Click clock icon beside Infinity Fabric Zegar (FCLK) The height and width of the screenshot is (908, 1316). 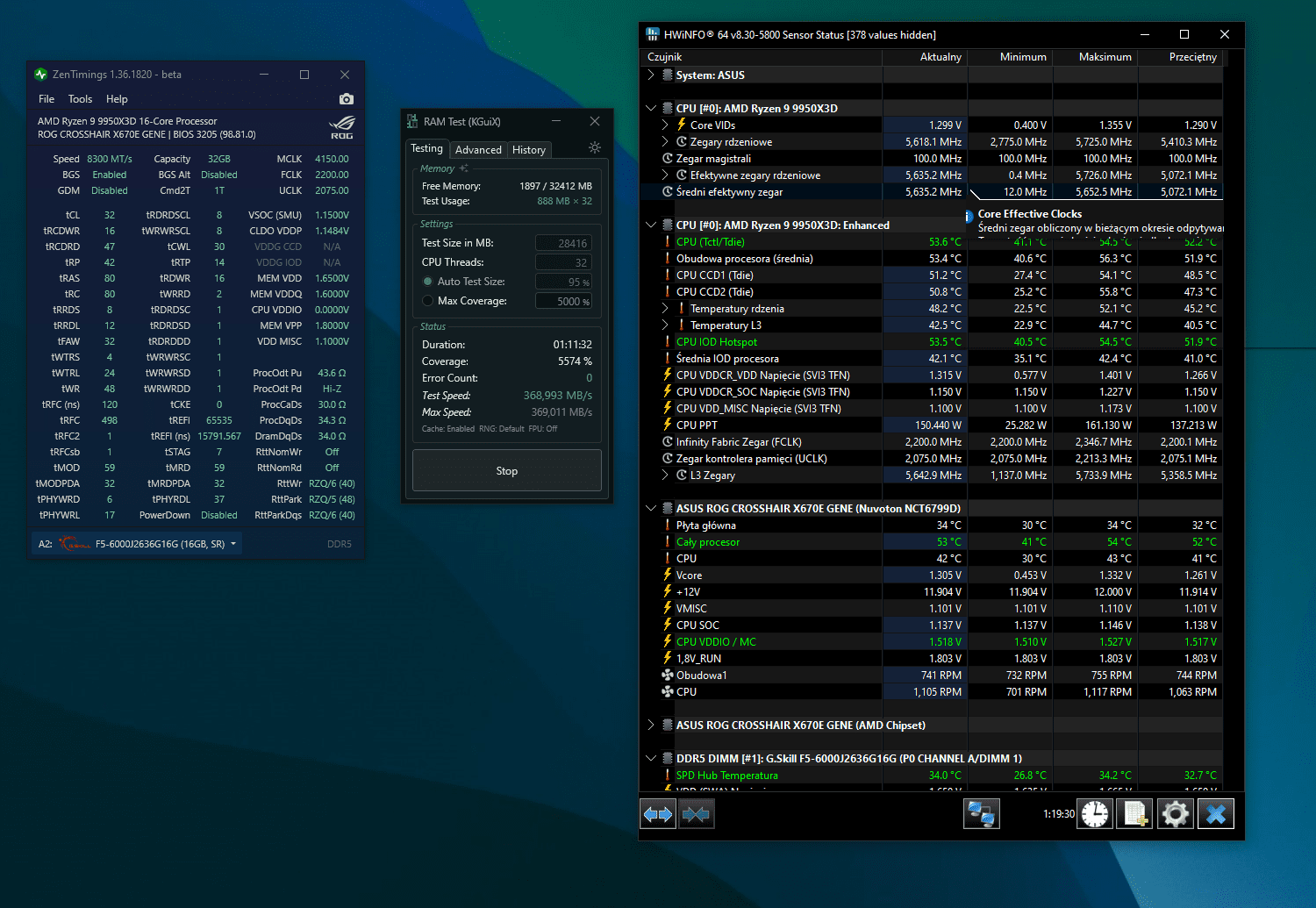pos(668,442)
